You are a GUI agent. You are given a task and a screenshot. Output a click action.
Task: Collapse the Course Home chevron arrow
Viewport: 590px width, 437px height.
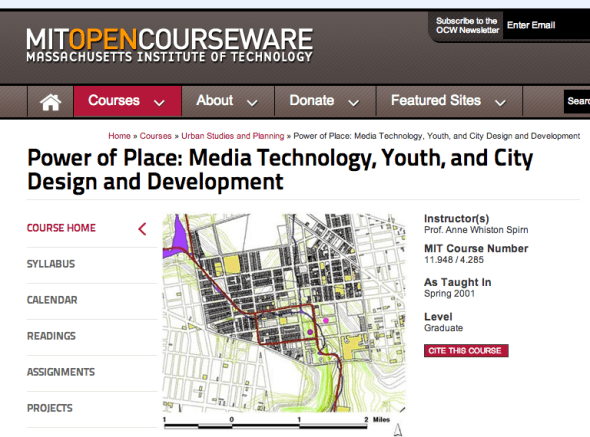point(142,229)
